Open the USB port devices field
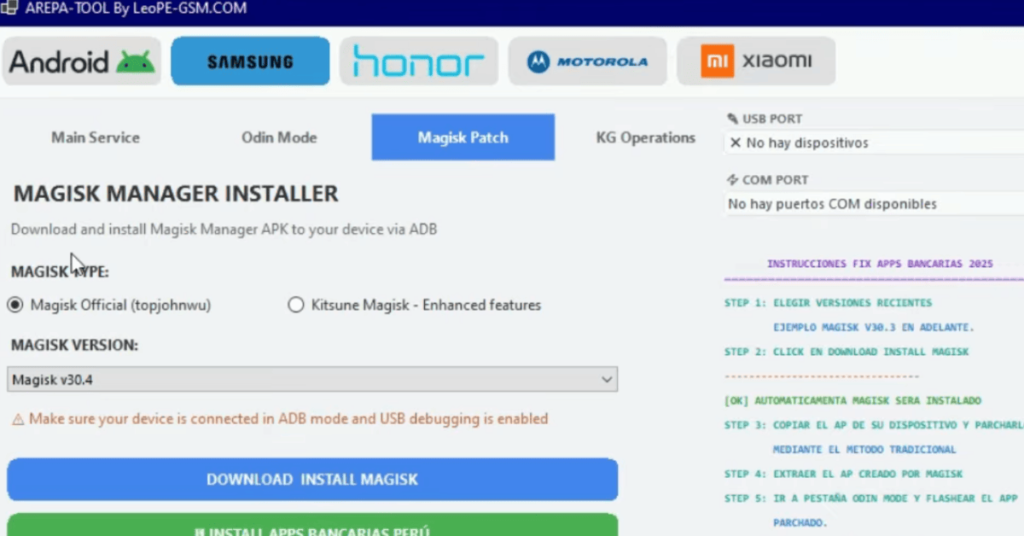Viewport: 1024px width, 536px height. click(874, 142)
